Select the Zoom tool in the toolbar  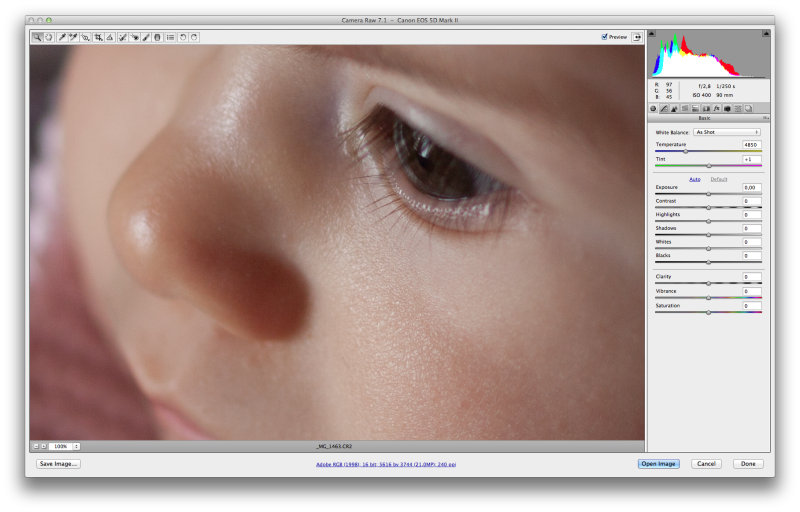coord(37,37)
